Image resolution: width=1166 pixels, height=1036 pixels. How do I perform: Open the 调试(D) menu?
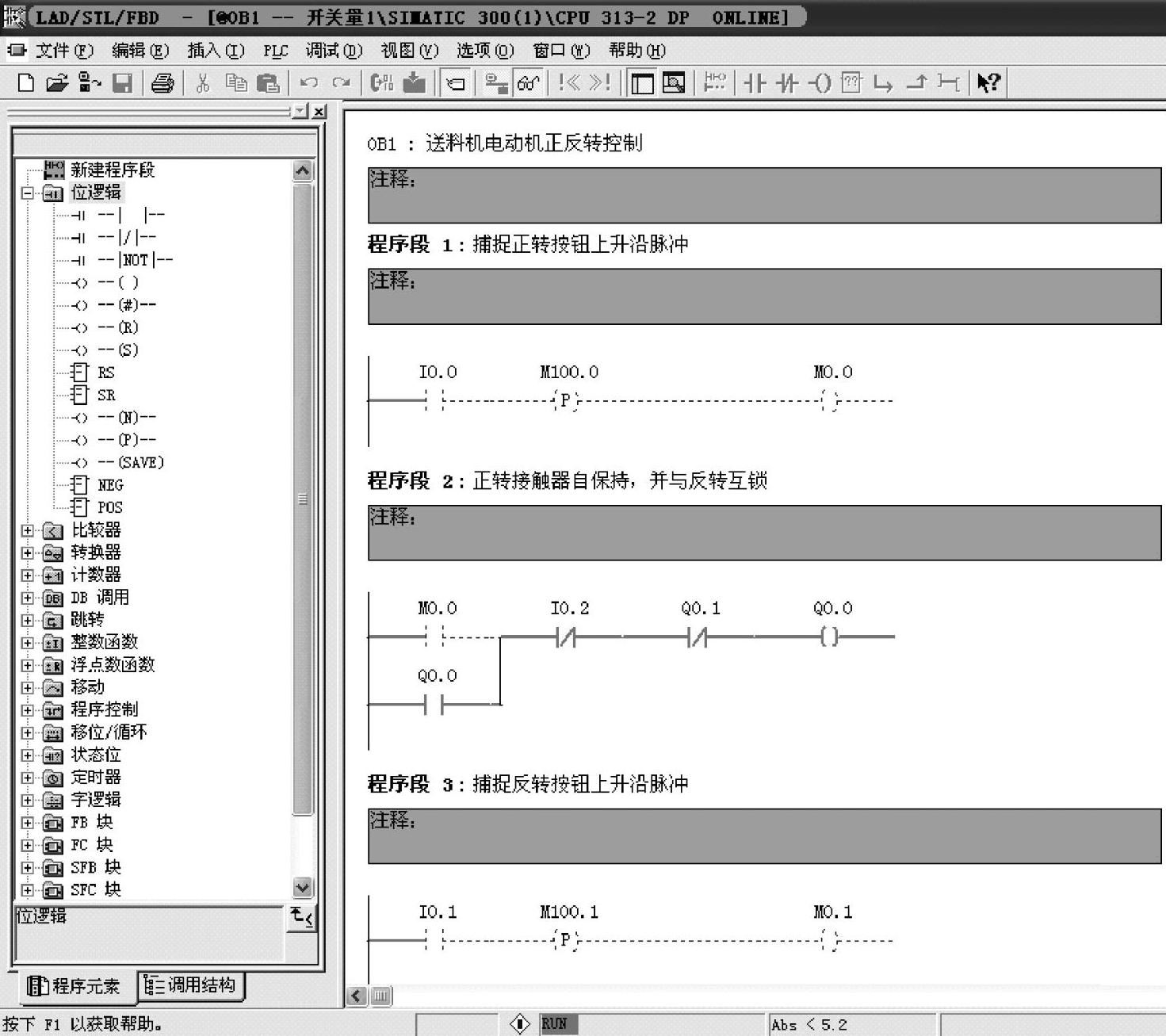pos(334,51)
